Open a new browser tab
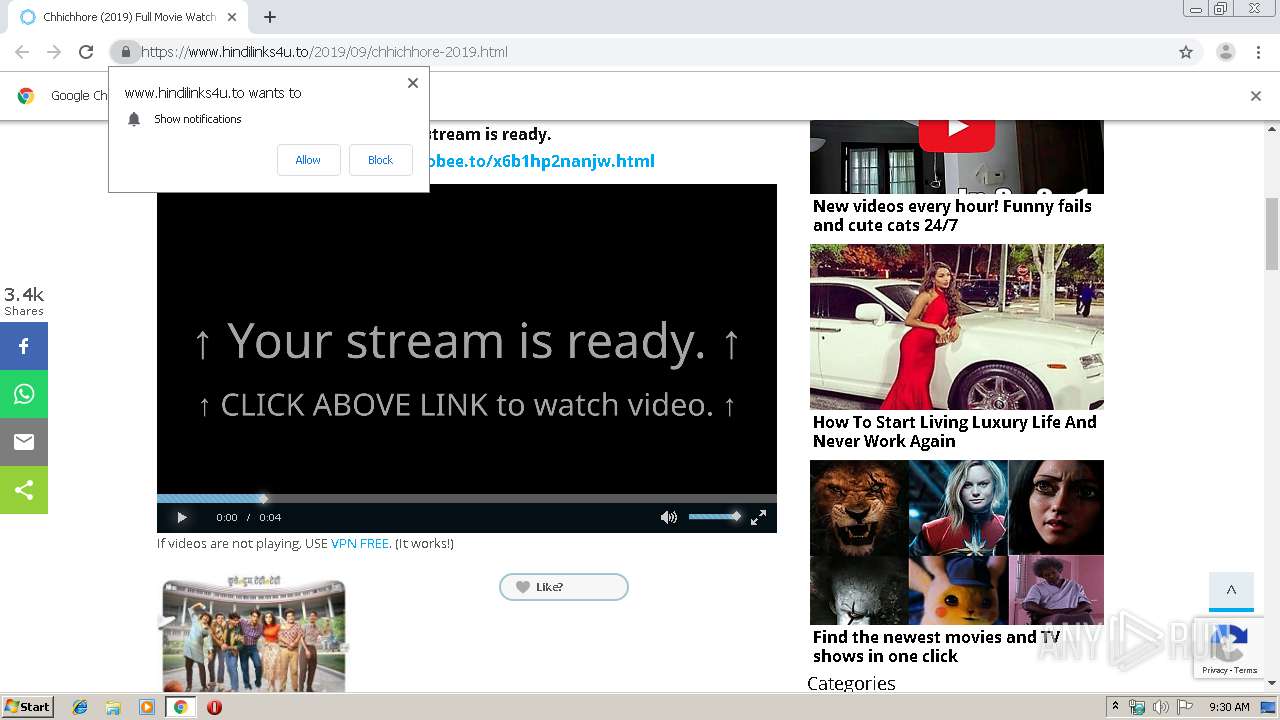The image size is (1280, 720). coord(270,17)
